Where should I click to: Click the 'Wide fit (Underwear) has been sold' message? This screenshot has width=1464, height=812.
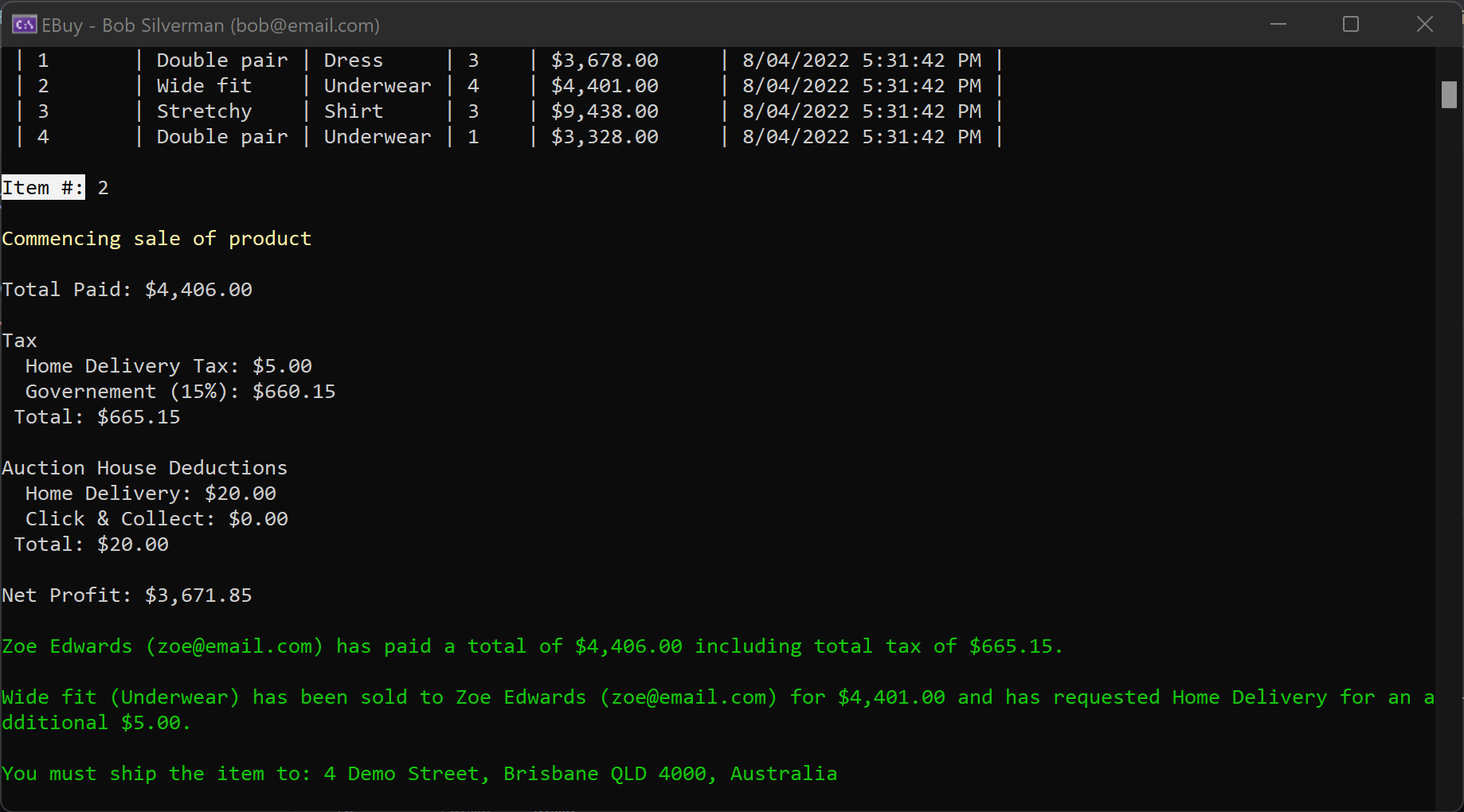718,710
